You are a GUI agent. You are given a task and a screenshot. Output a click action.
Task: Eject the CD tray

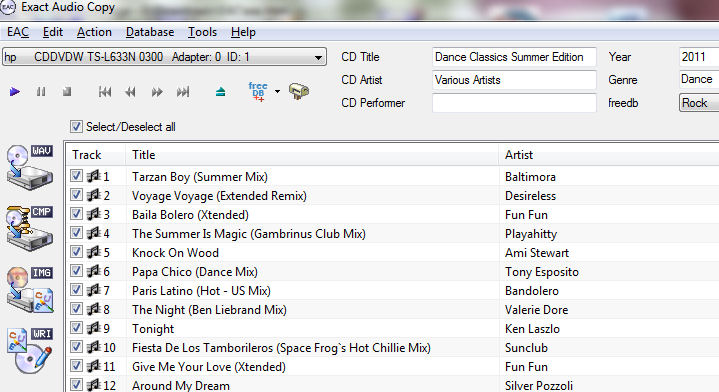click(x=221, y=92)
